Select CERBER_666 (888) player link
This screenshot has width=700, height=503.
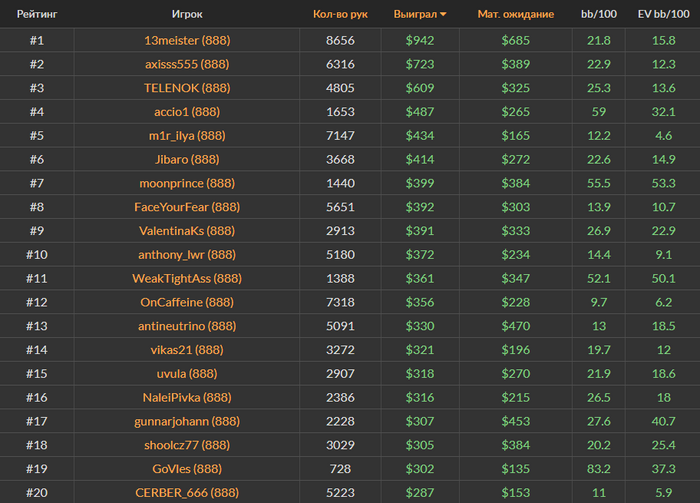186,492
